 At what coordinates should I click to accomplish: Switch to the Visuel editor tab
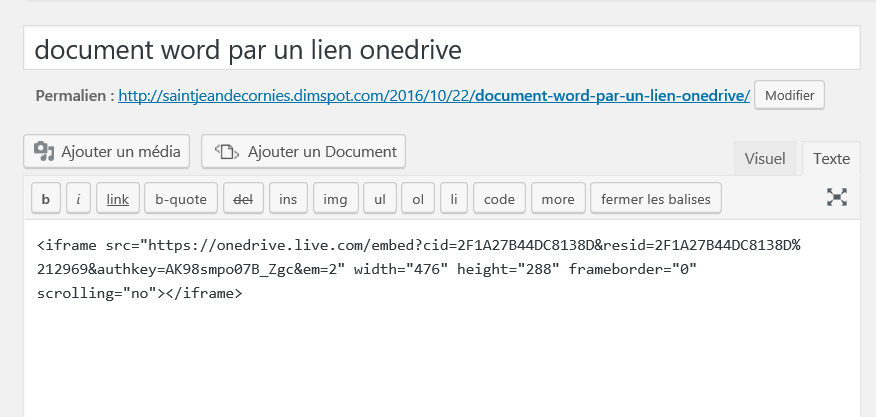tap(765, 158)
